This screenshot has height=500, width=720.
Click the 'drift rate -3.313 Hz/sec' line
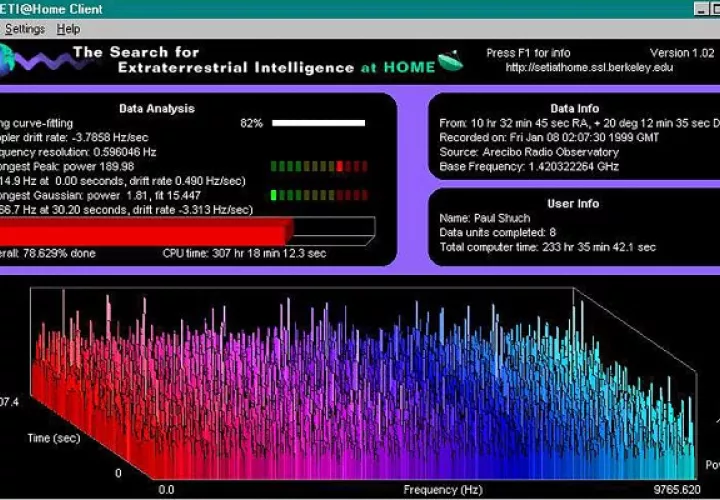(x=126, y=210)
